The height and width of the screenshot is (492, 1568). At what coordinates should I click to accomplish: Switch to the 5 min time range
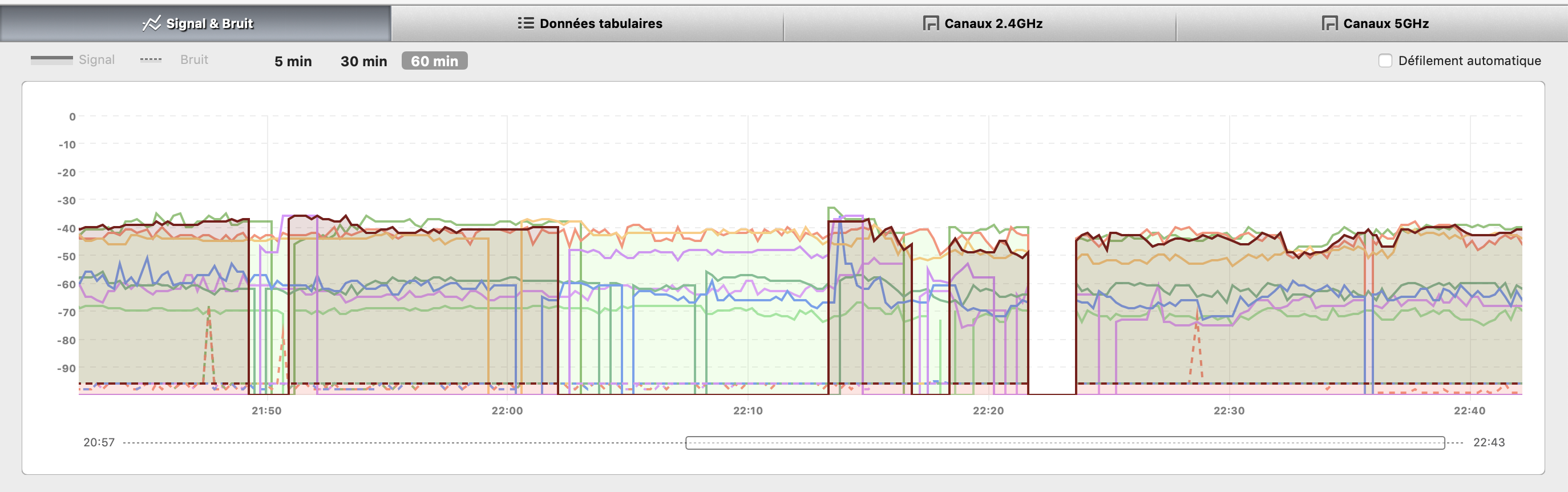coord(293,61)
